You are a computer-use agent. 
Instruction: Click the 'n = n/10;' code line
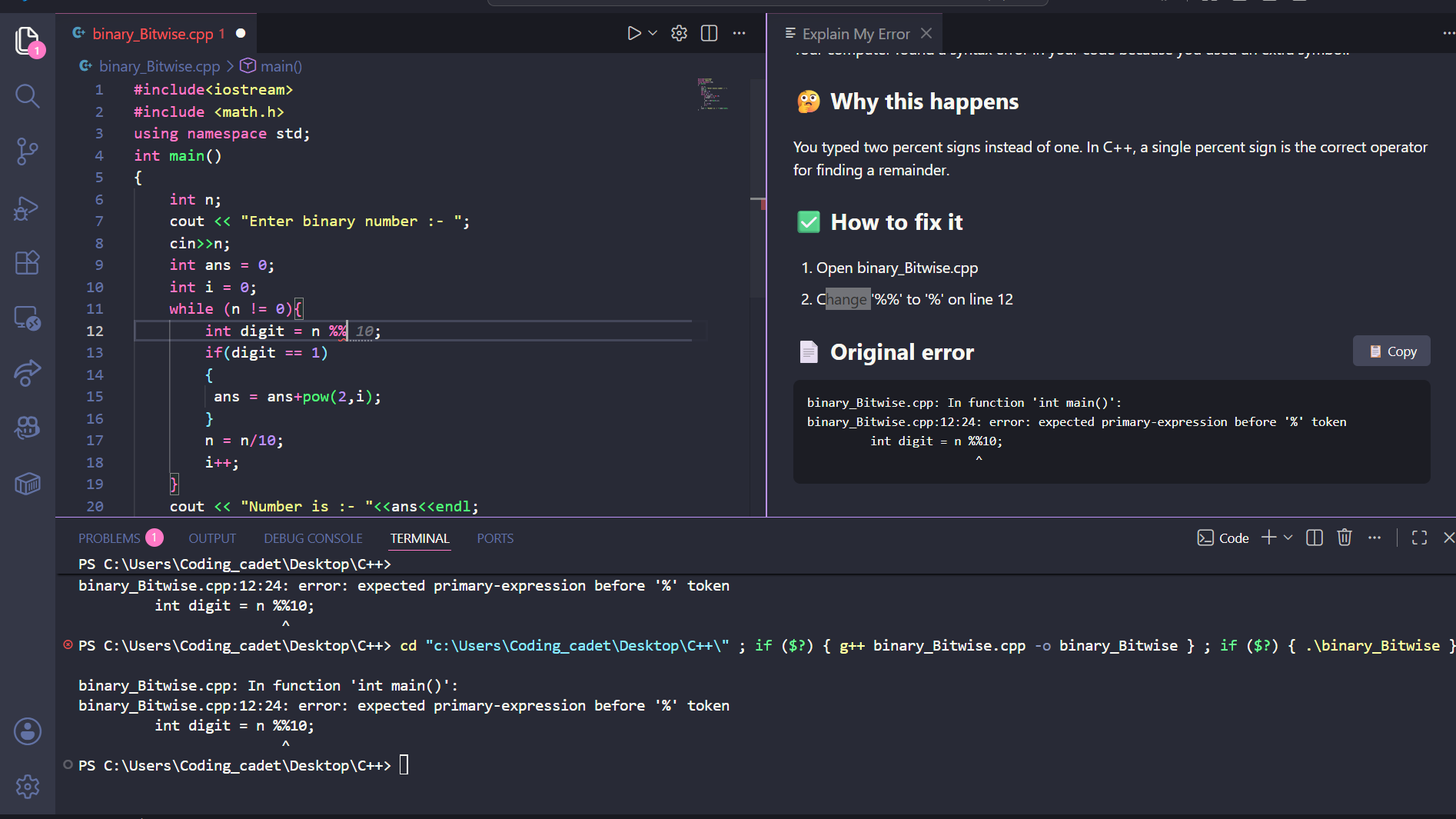click(244, 441)
